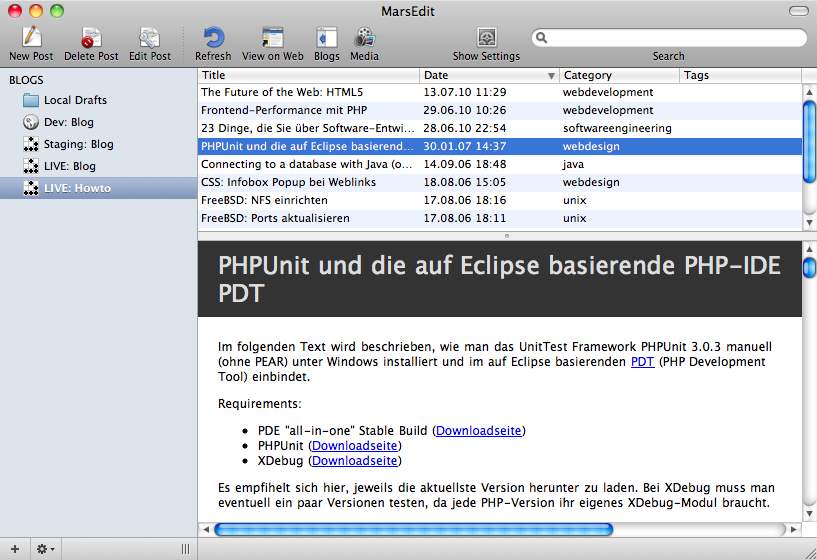Click preview scroll left arrow
The height and width of the screenshot is (560, 817).
point(206,529)
